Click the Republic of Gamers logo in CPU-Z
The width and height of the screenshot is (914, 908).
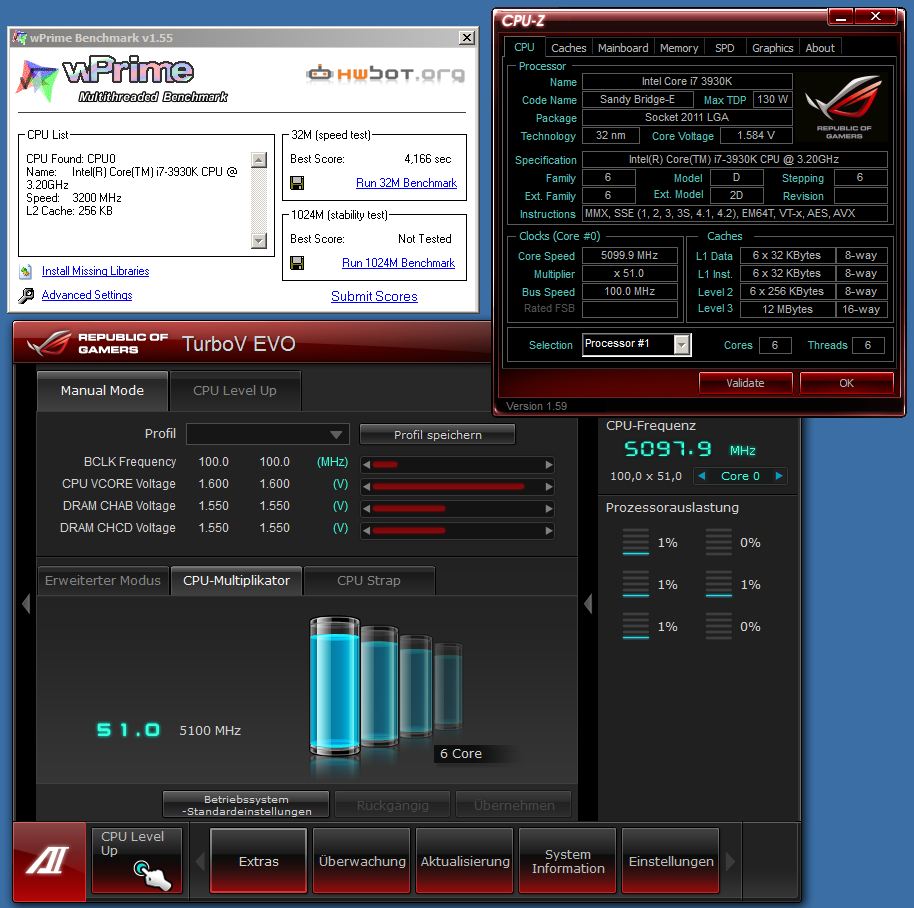tap(843, 107)
